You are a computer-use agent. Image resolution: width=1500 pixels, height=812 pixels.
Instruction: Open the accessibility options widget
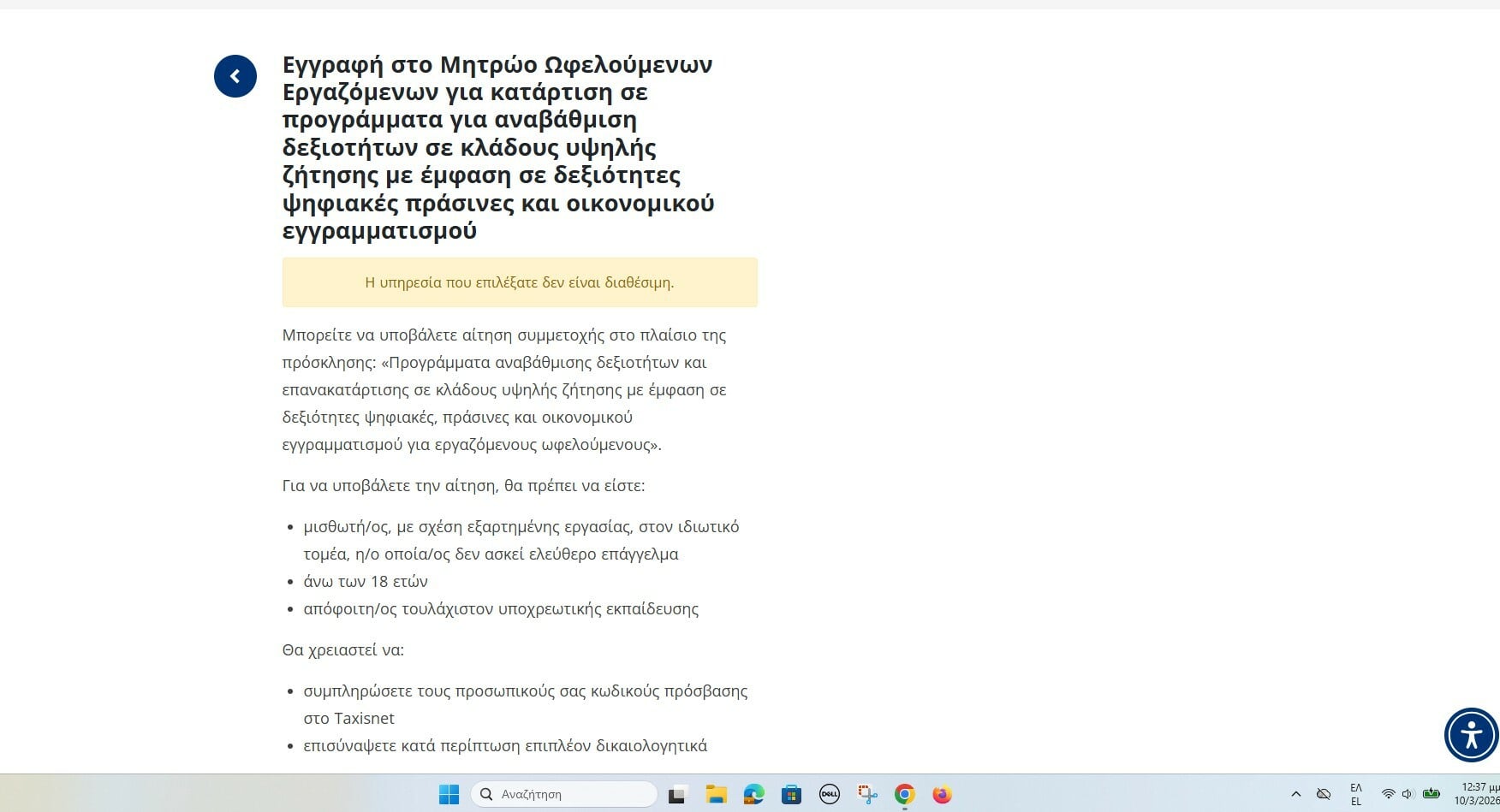[x=1471, y=735]
